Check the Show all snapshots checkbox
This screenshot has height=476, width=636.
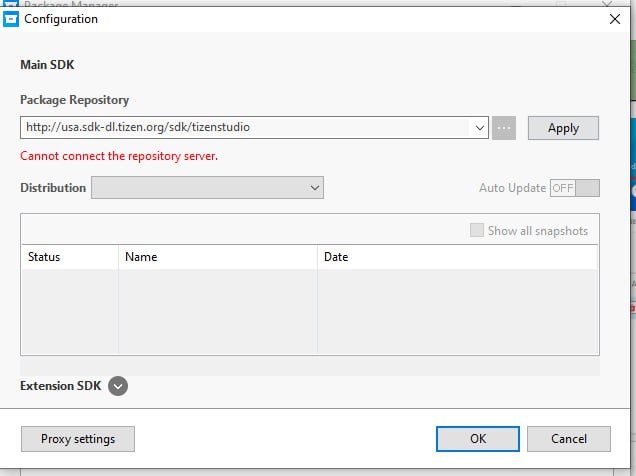(477, 231)
